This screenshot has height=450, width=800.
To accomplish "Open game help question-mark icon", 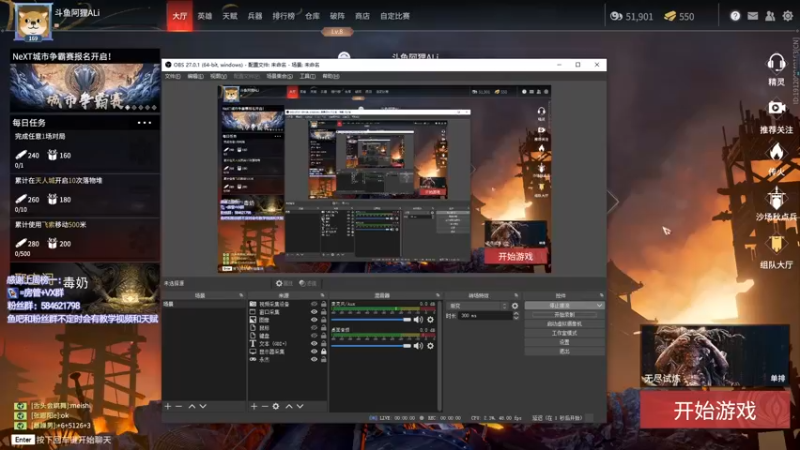I will (x=735, y=16).
